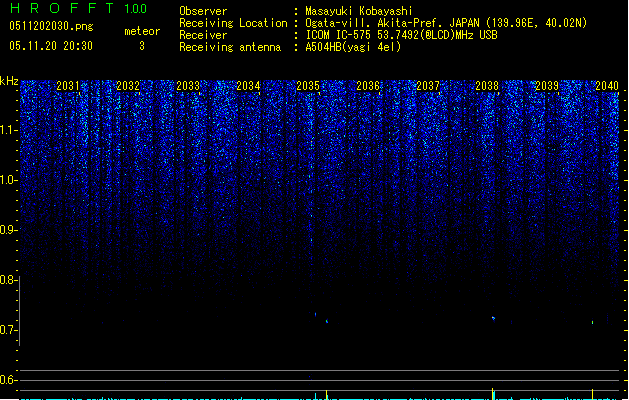Click the 'Receiving antenna' label

point(230,47)
